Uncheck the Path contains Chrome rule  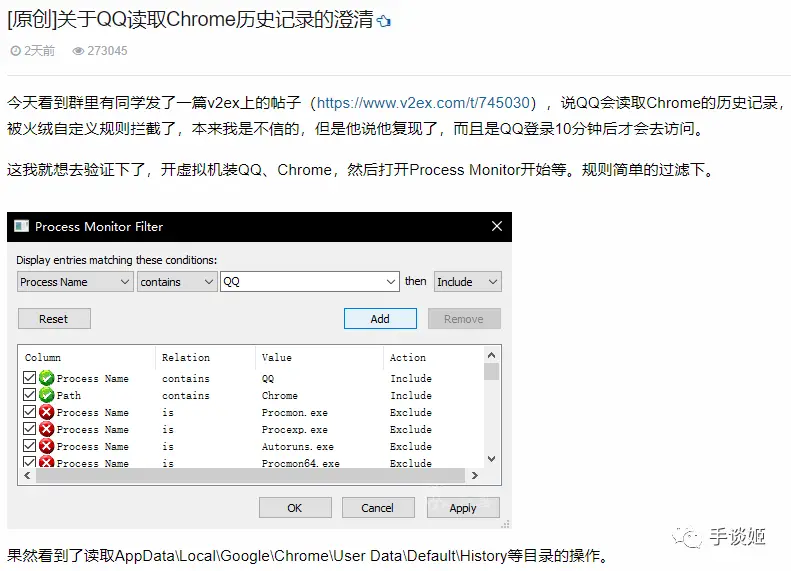(29, 394)
